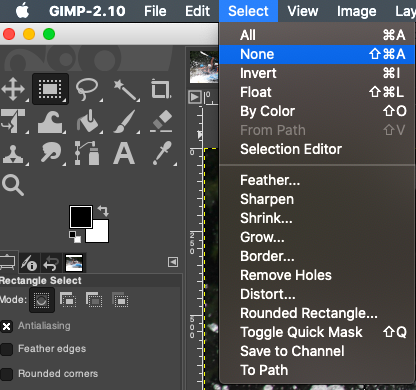Choose Shrink... in the Select menu
This screenshot has height=390, width=416.
[317, 218]
